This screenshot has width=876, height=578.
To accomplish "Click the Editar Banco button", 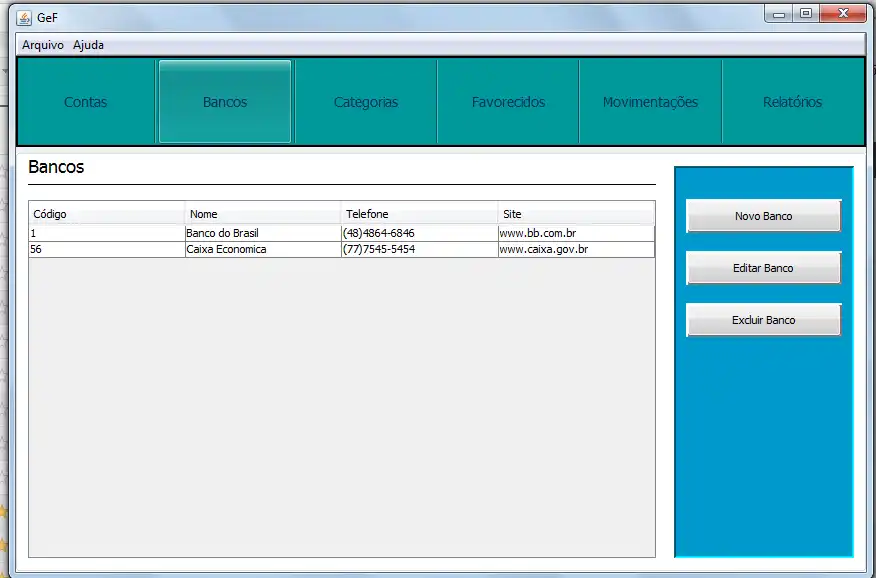I will click(x=763, y=268).
